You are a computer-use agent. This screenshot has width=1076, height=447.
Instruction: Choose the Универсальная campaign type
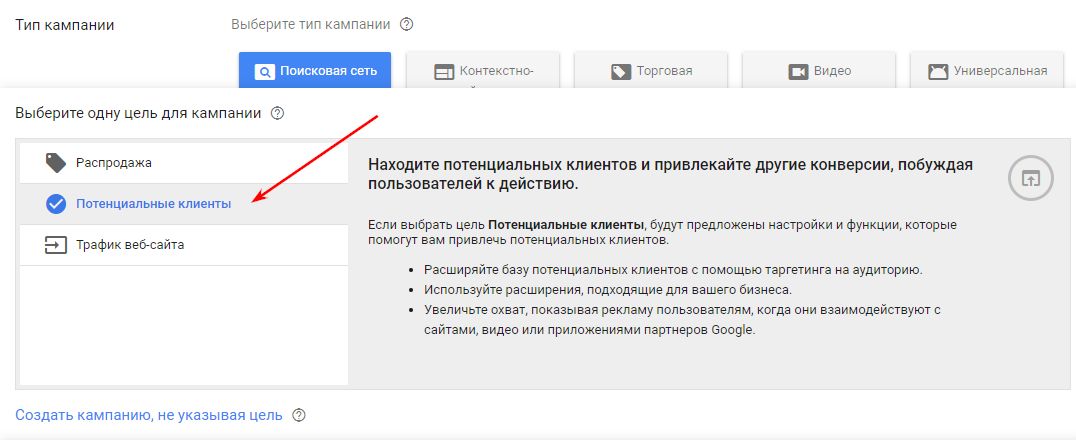[x=987, y=70]
